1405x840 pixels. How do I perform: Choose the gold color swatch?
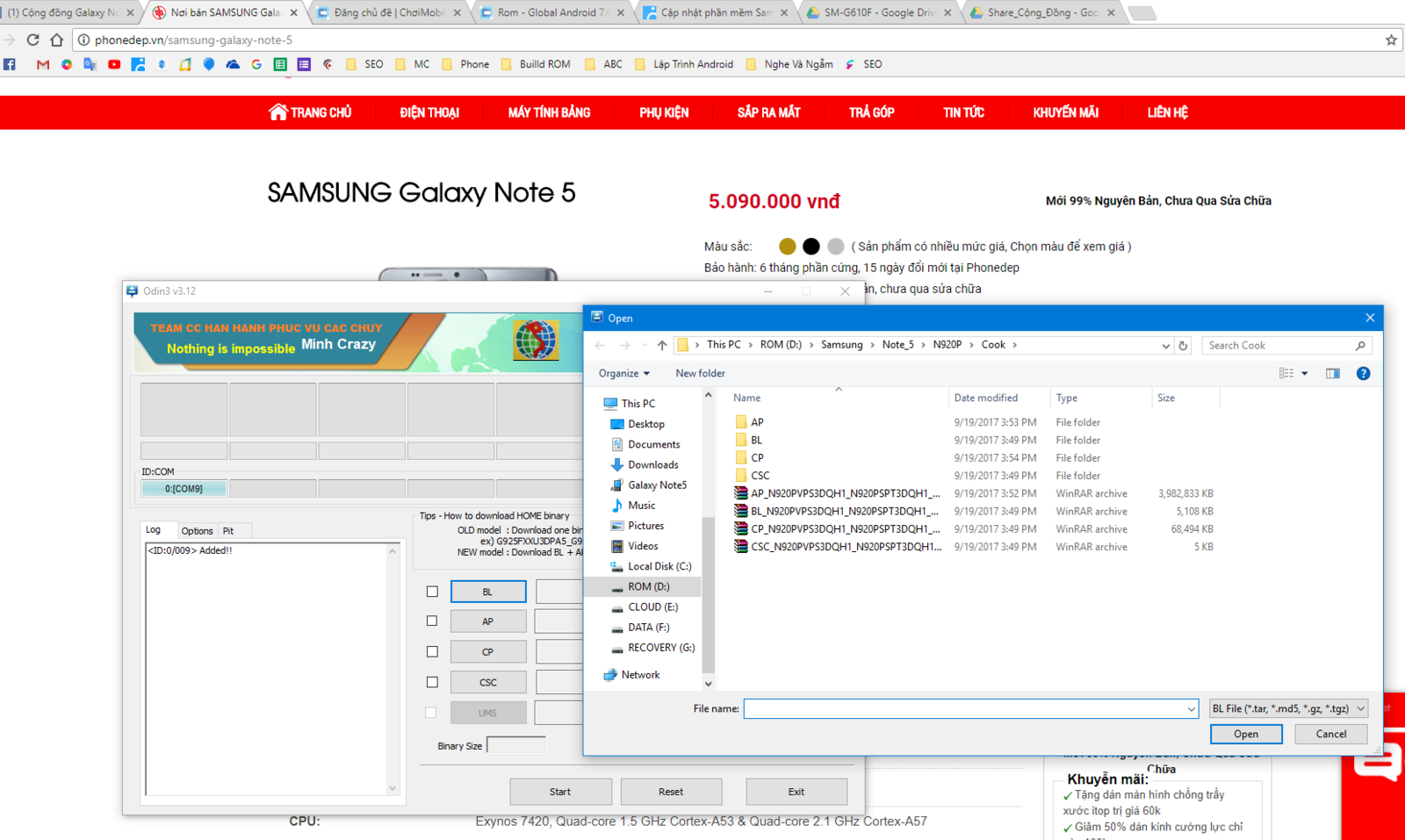[x=788, y=247]
